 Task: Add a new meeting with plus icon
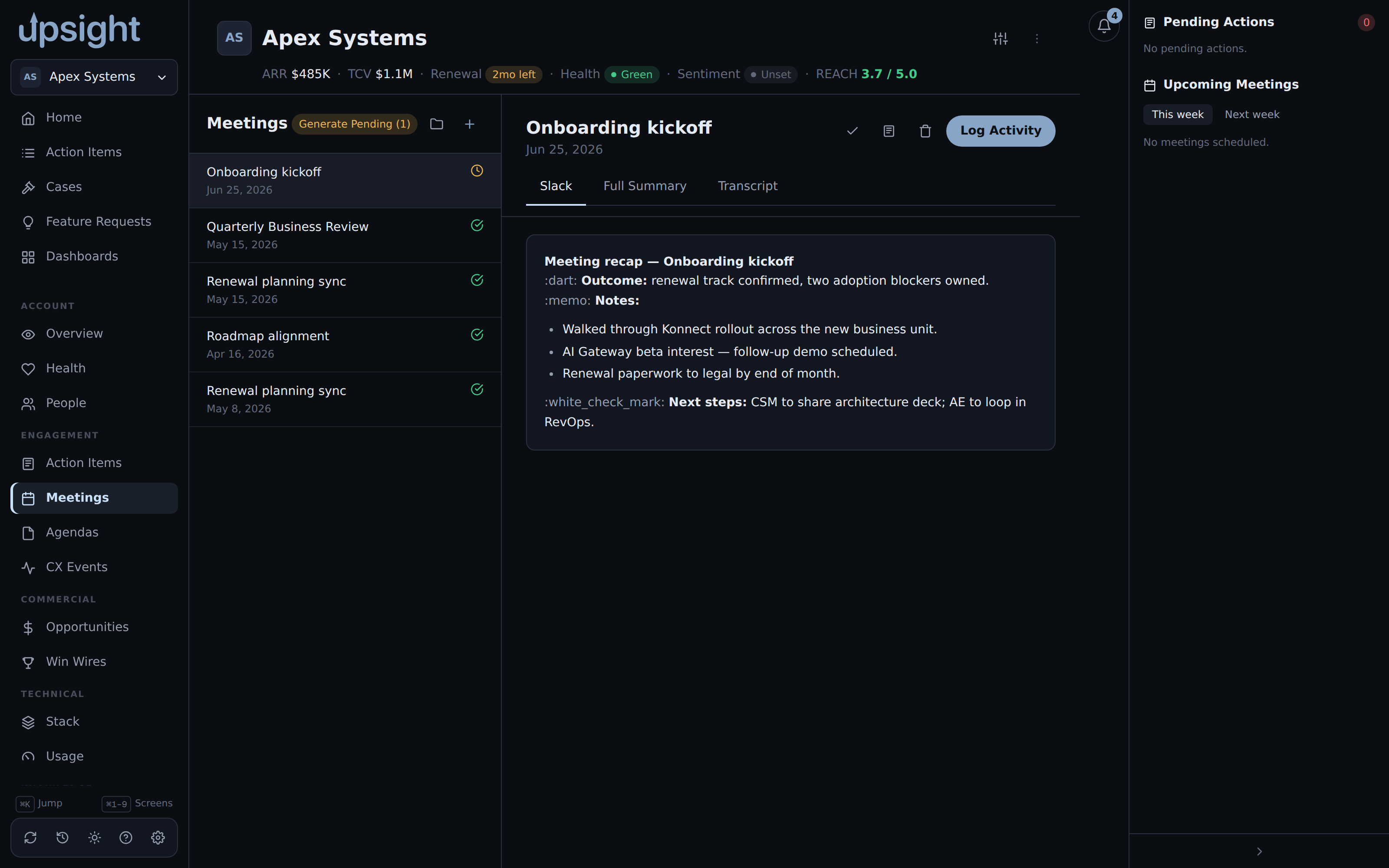click(x=470, y=124)
